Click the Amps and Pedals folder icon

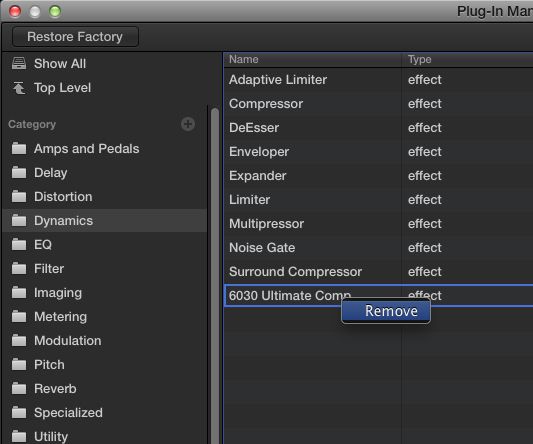pyautogui.click(x=19, y=149)
